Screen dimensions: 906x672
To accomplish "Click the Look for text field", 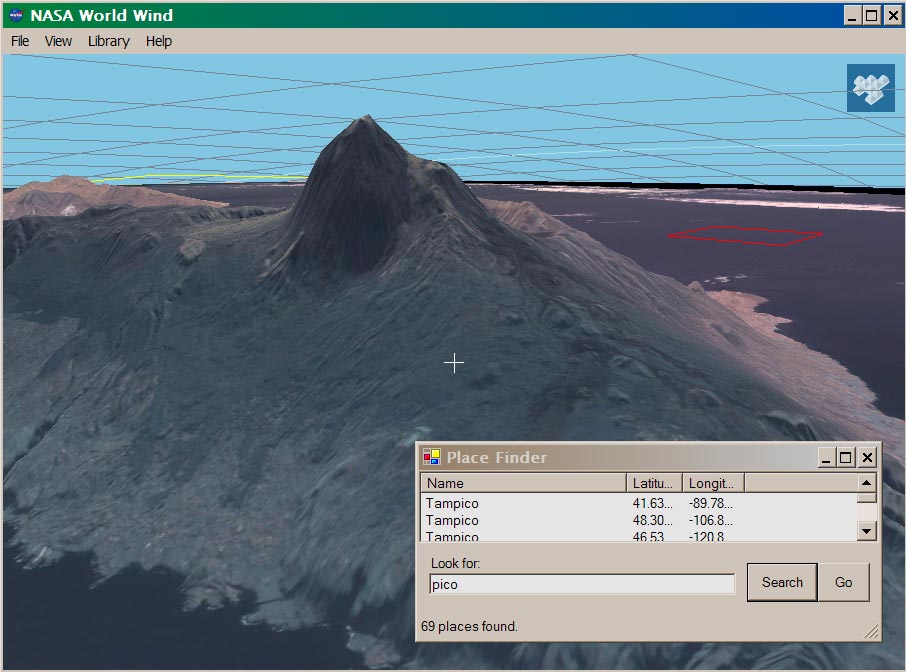I will pos(582,584).
